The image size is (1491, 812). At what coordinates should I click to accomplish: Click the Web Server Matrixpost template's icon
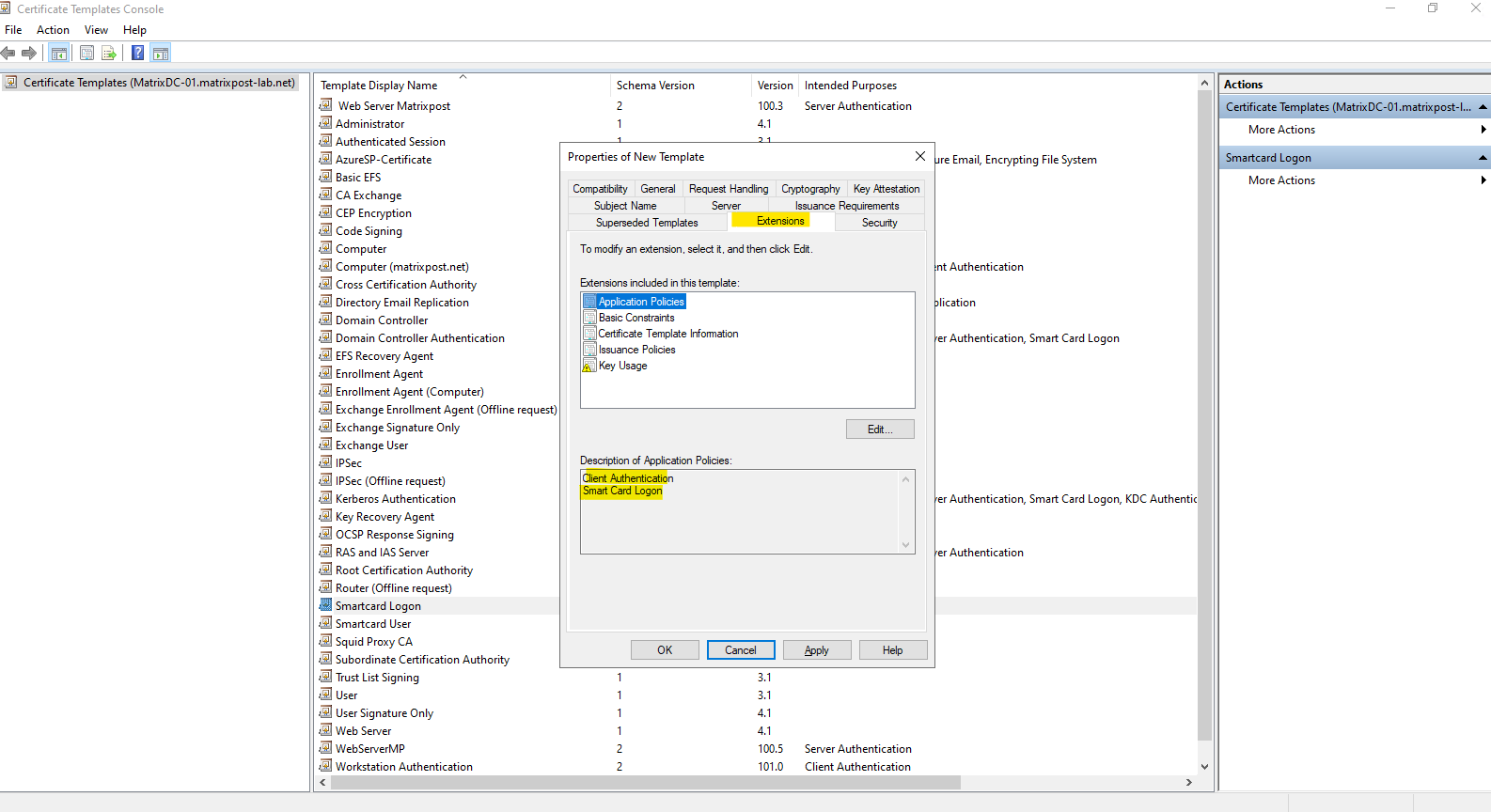coord(325,105)
